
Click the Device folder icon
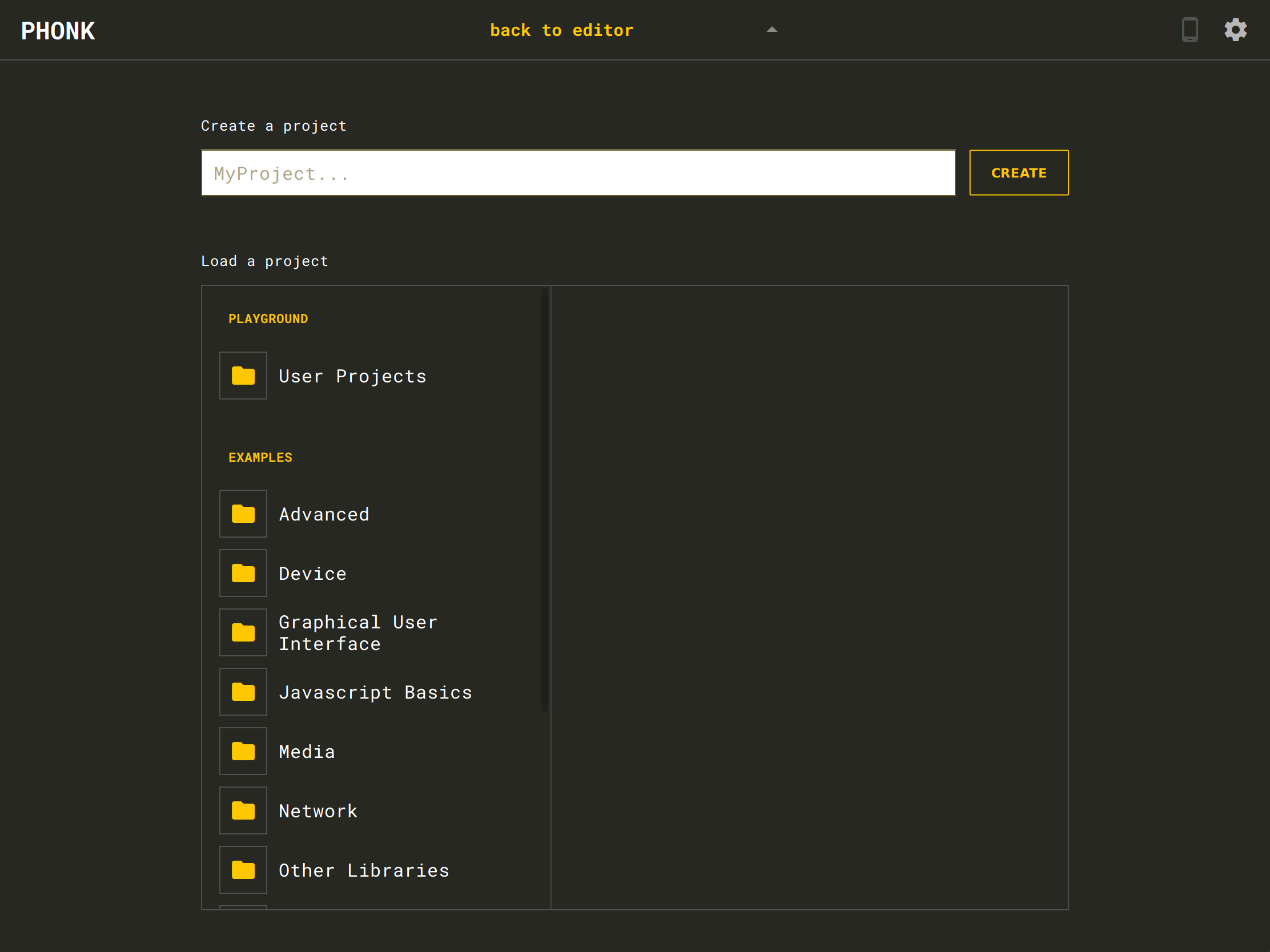pos(243,573)
